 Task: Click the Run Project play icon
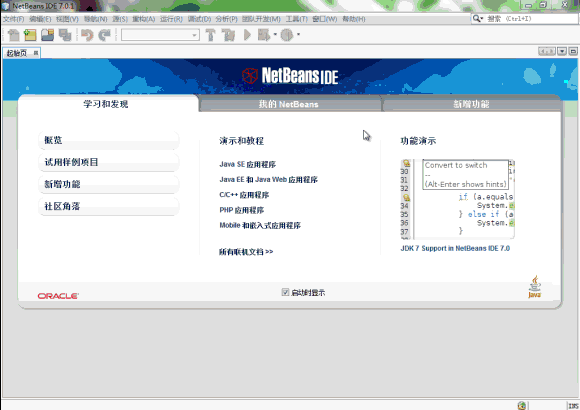pyautogui.click(x=247, y=35)
